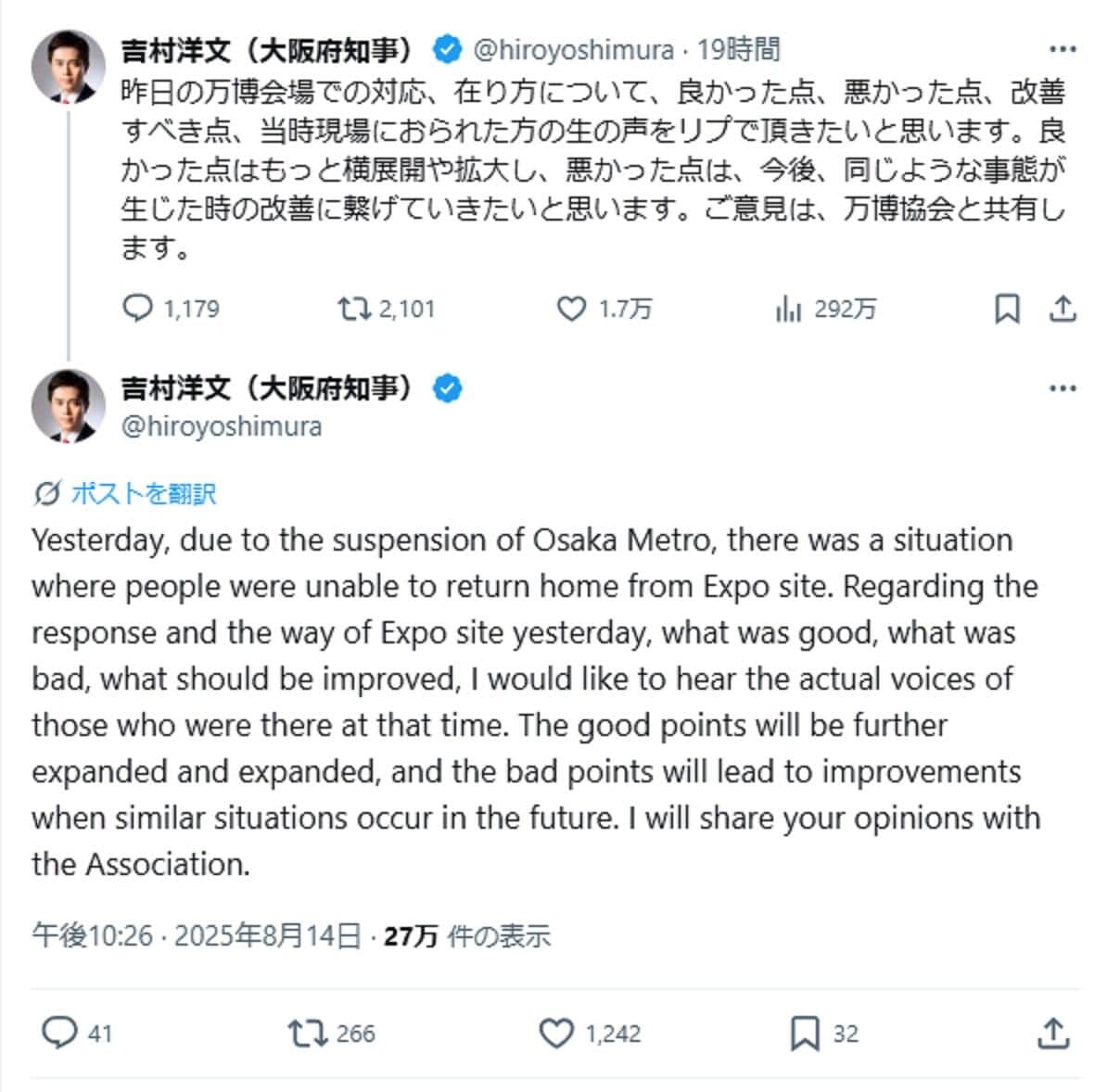Open share options for the top tweet

tap(1062, 310)
